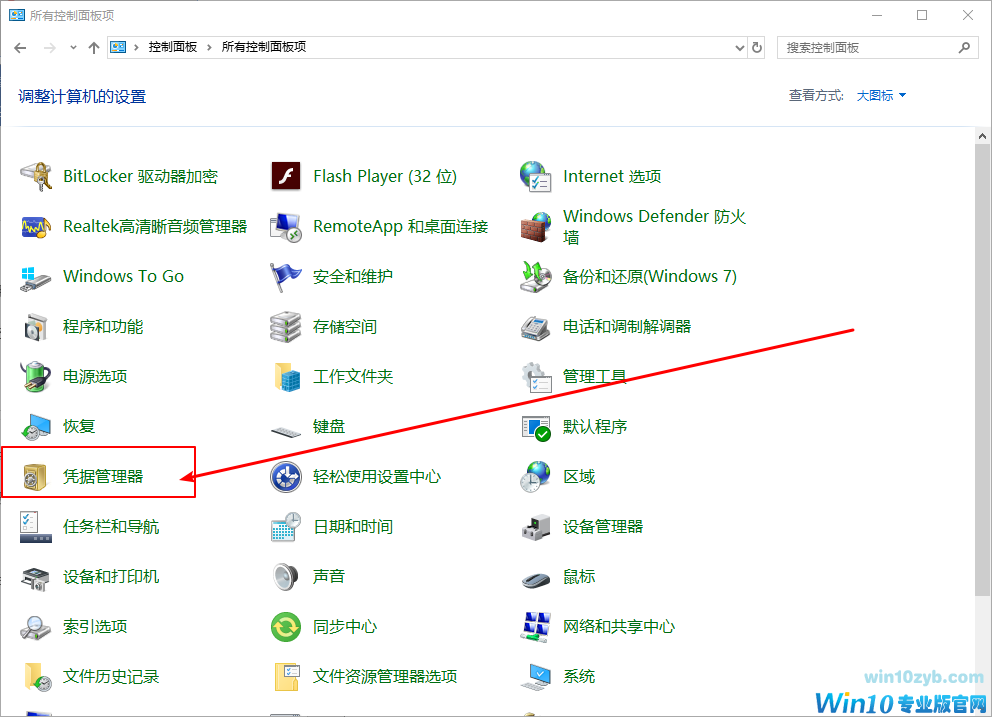Open the Internet 选项 globe icon
Screen dimensions: 992x717
pyautogui.click(x=536, y=177)
